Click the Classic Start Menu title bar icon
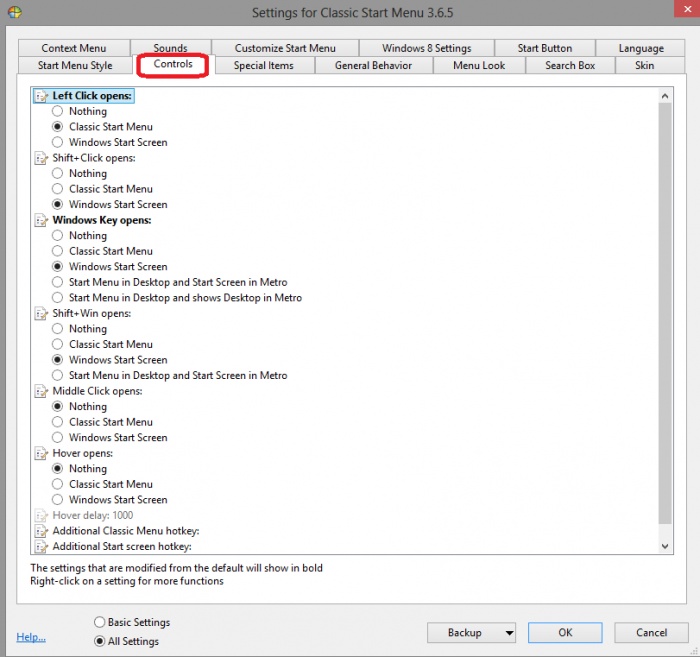The image size is (700, 657). click(14, 12)
